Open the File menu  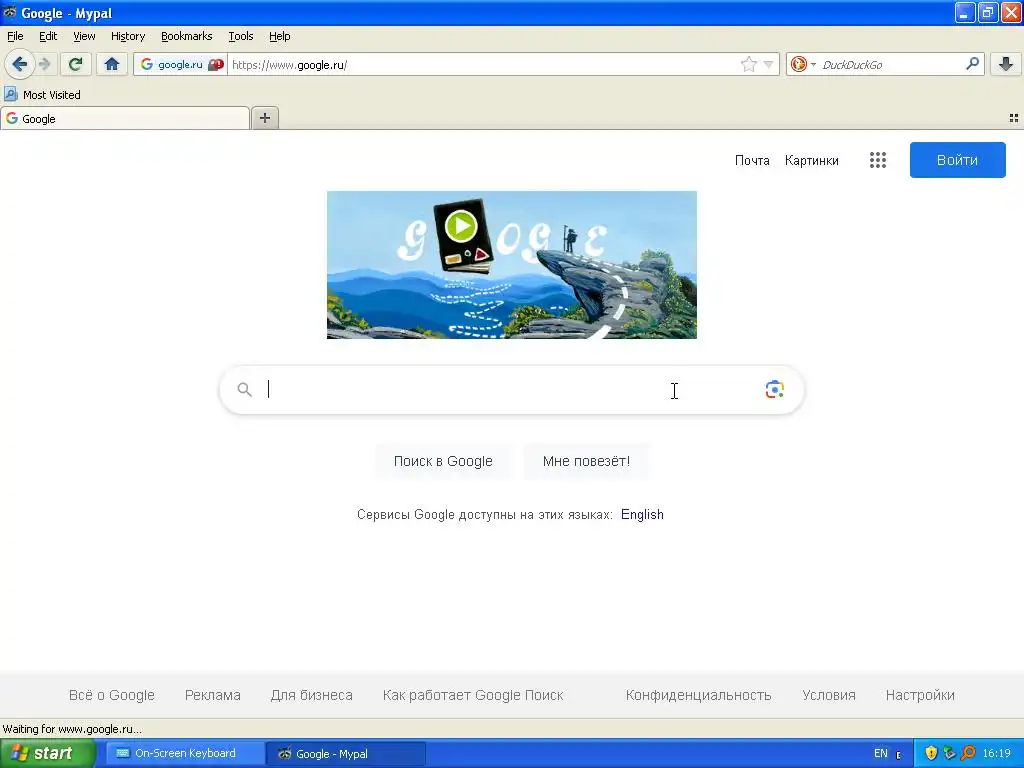pyautogui.click(x=15, y=36)
